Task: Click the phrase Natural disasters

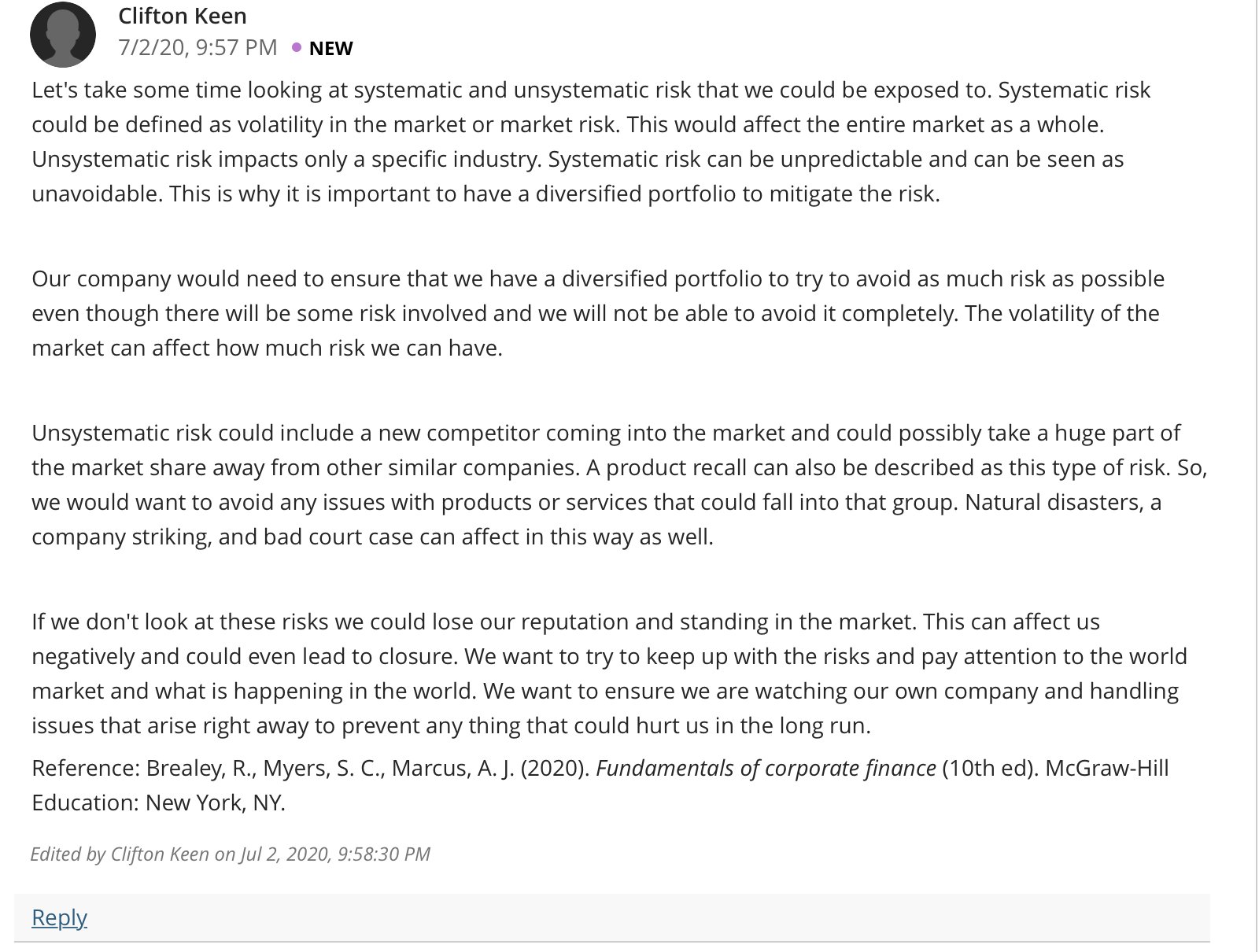Action: 1054,503
